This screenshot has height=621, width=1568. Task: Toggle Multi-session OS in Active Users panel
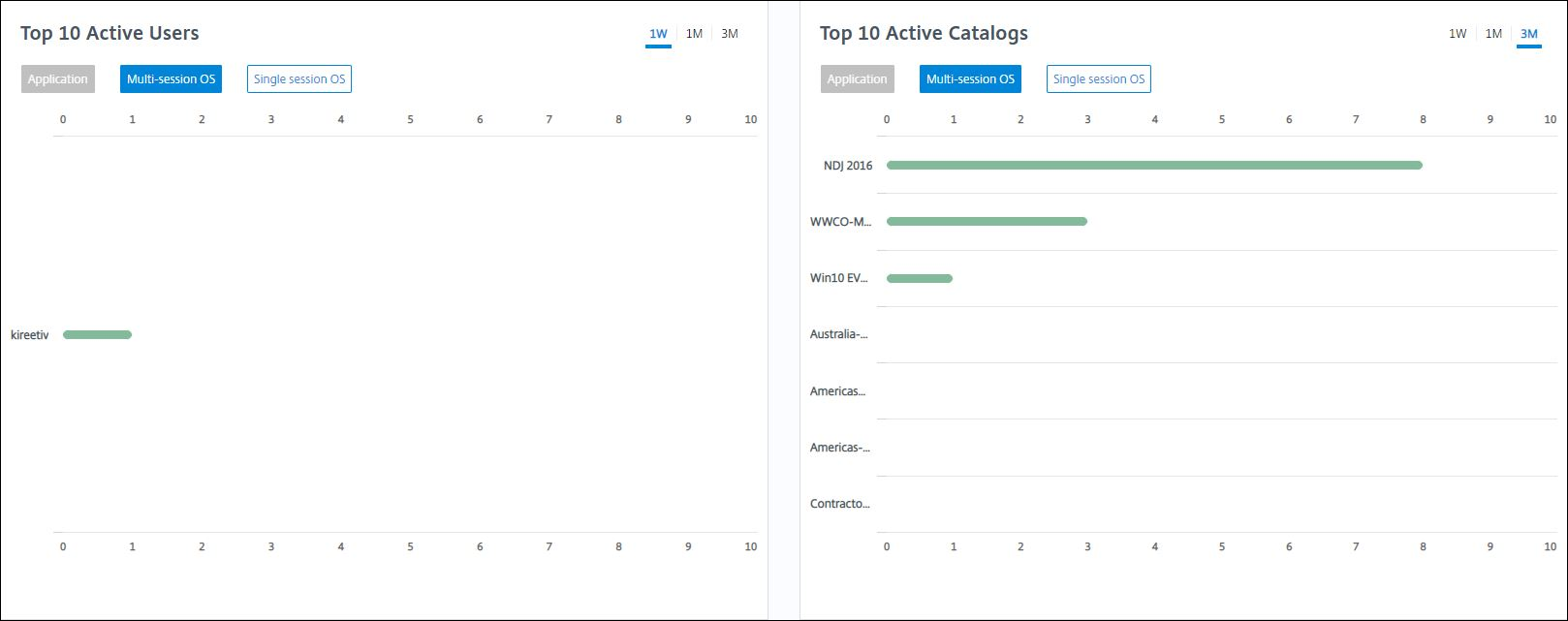[171, 79]
